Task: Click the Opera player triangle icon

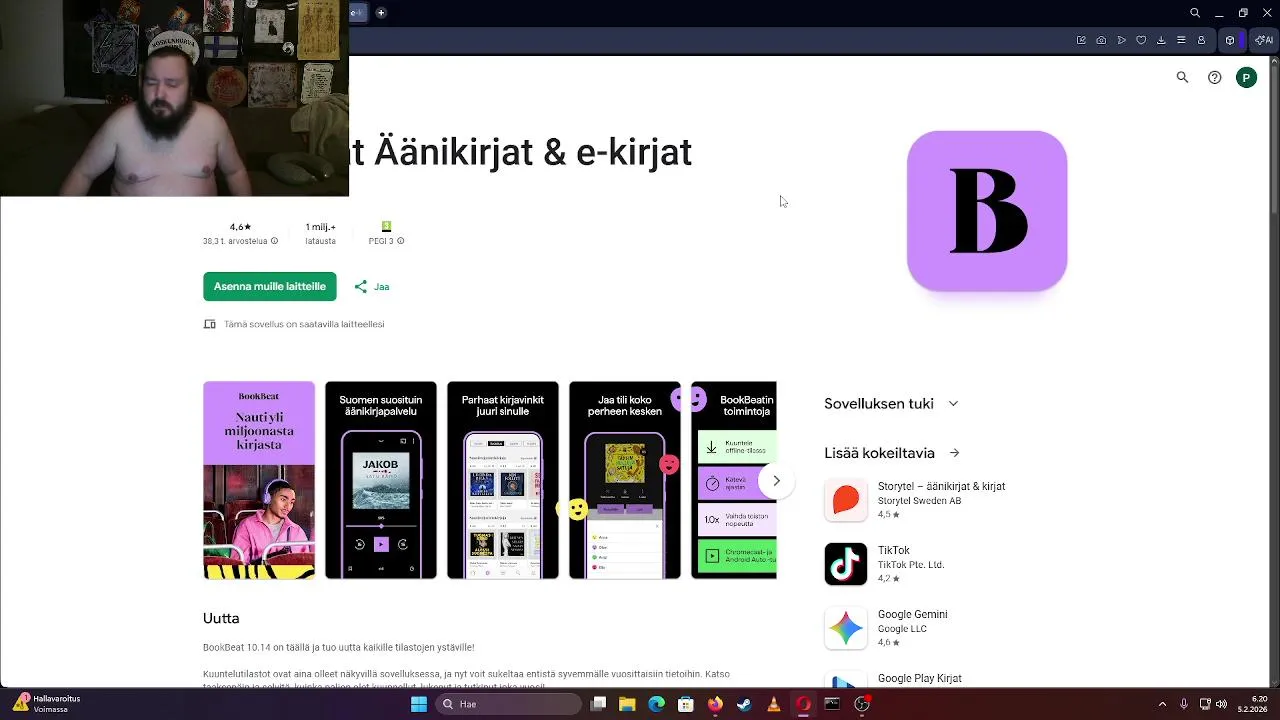Action: tap(1121, 40)
